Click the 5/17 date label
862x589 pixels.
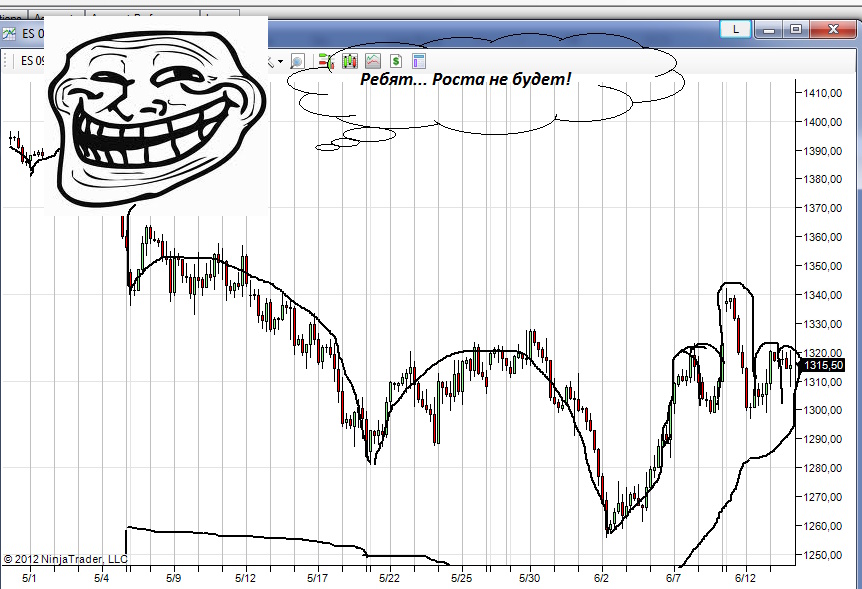click(x=317, y=578)
